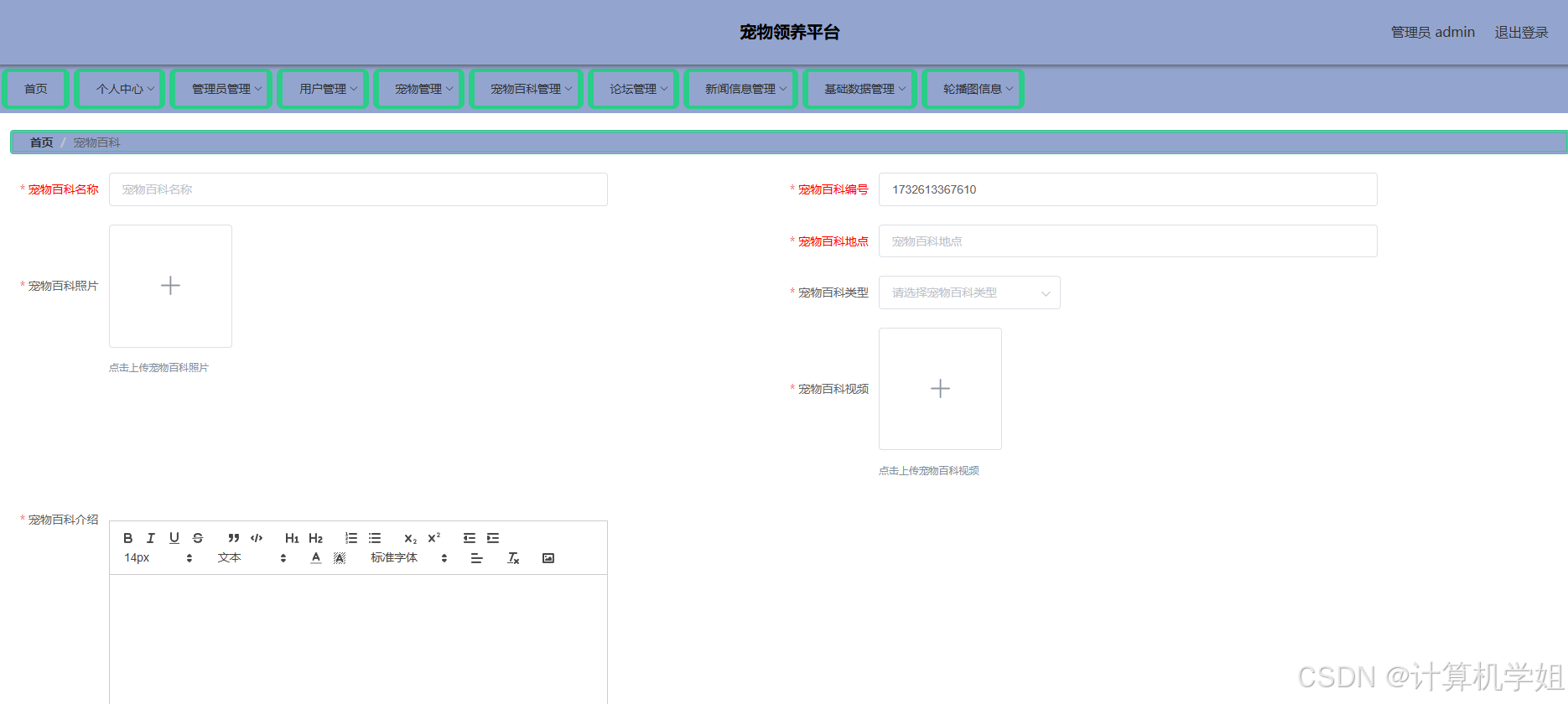Click the 宠物百科地点 input field
This screenshot has height=704, width=1568.
1128,241
